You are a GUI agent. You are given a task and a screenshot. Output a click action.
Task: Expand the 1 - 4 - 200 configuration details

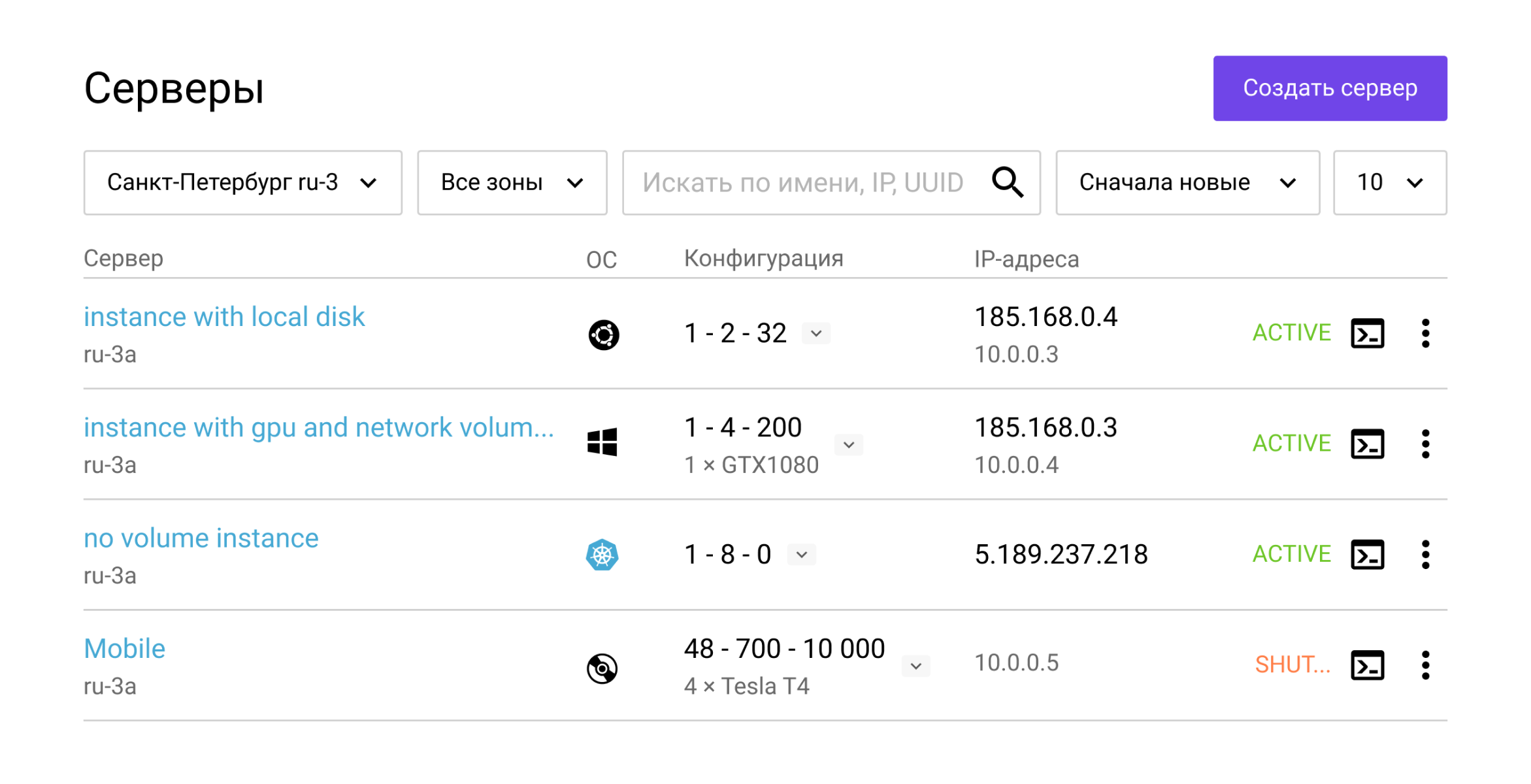[849, 445]
